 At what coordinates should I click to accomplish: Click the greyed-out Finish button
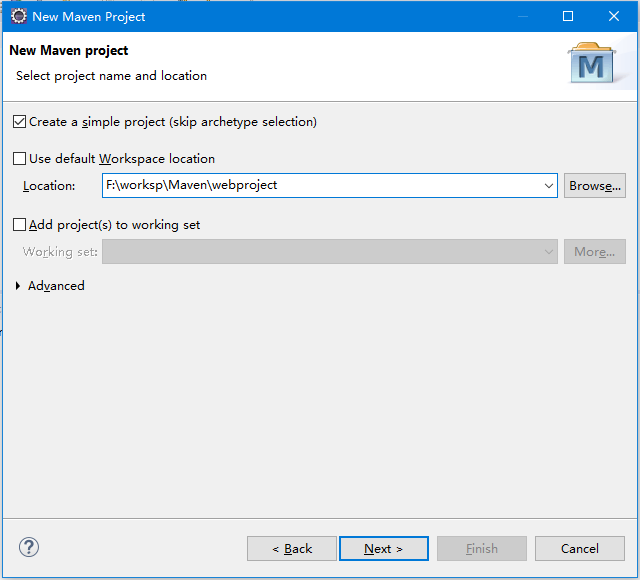click(x=482, y=549)
